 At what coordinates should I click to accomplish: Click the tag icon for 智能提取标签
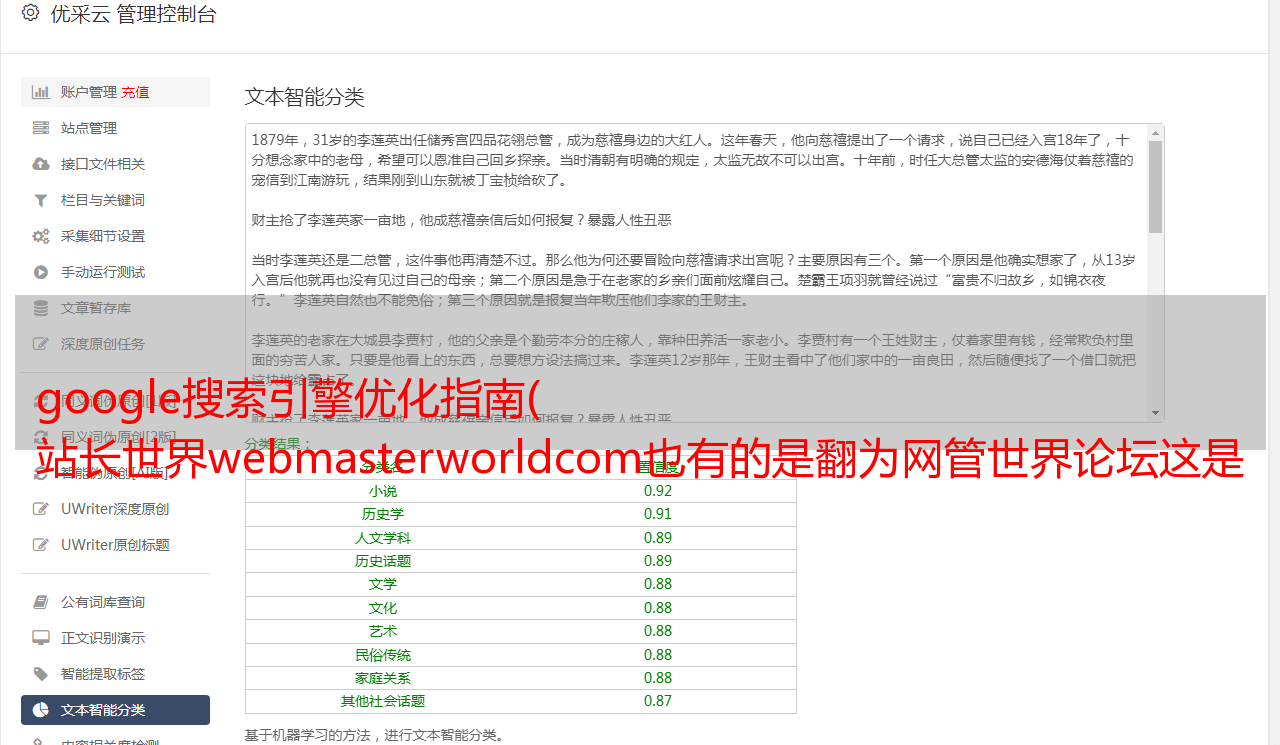tap(41, 674)
